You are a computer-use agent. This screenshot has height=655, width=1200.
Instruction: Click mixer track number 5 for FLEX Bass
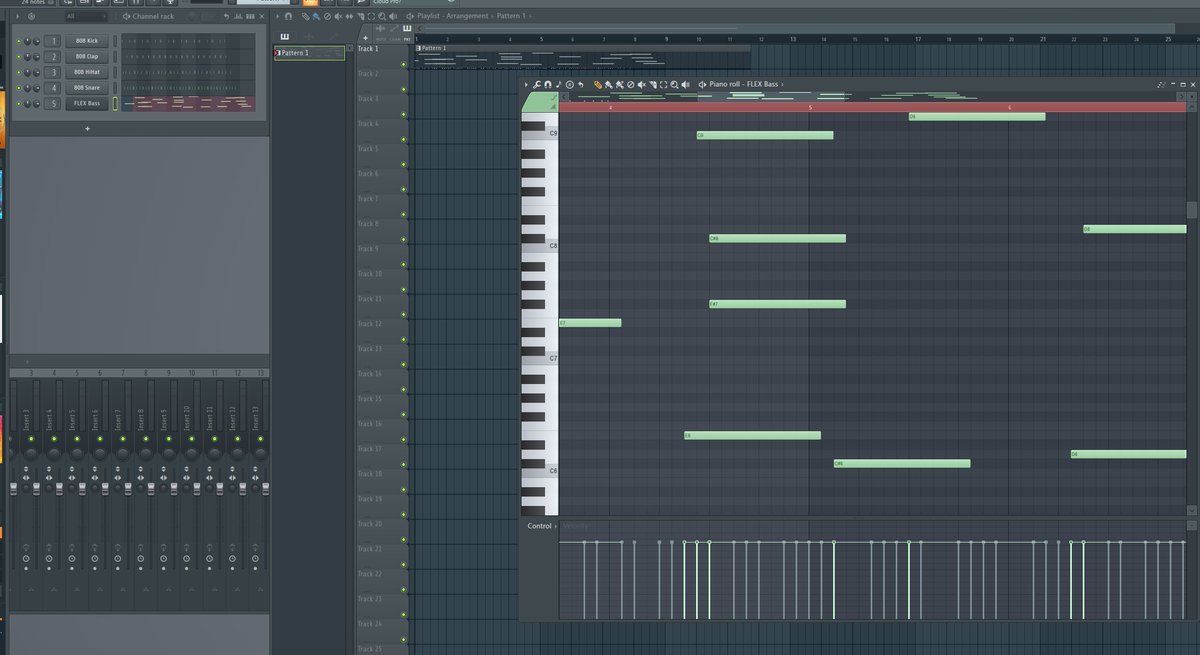point(53,103)
